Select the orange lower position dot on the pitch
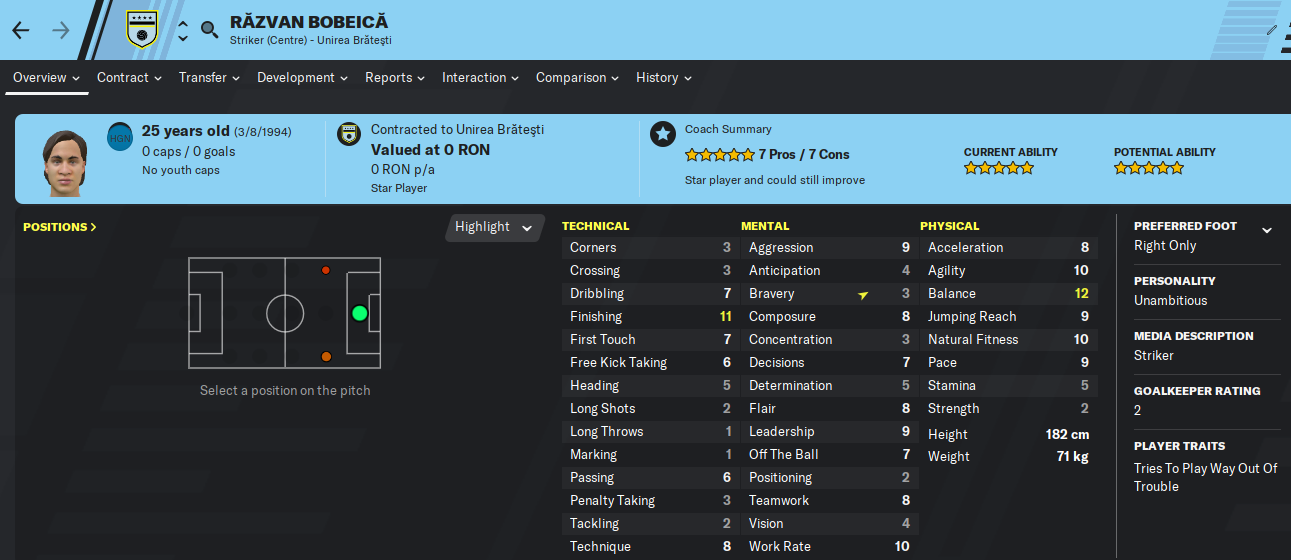 pos(326,356)
